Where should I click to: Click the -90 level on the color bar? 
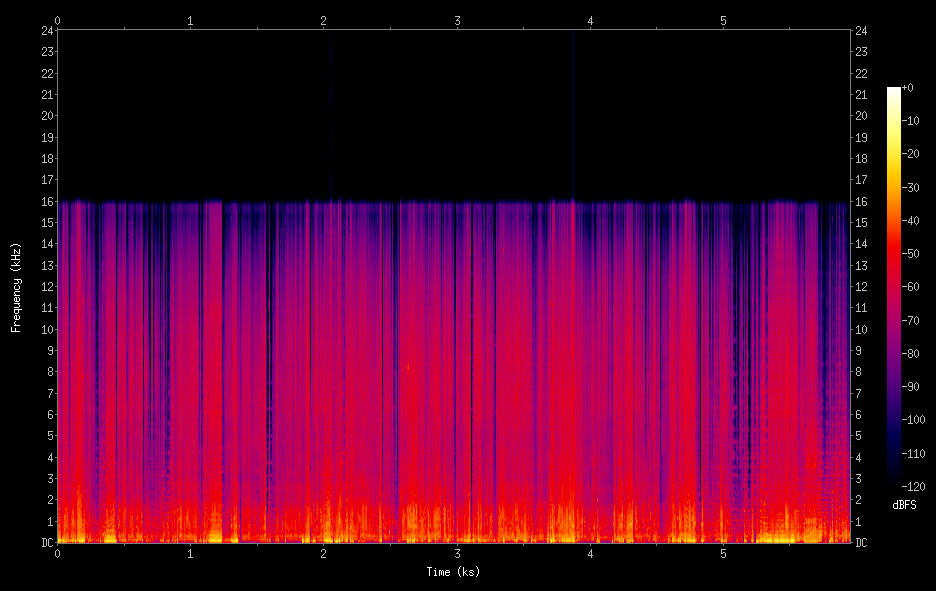pyautogui.click(x=911, y=387)
